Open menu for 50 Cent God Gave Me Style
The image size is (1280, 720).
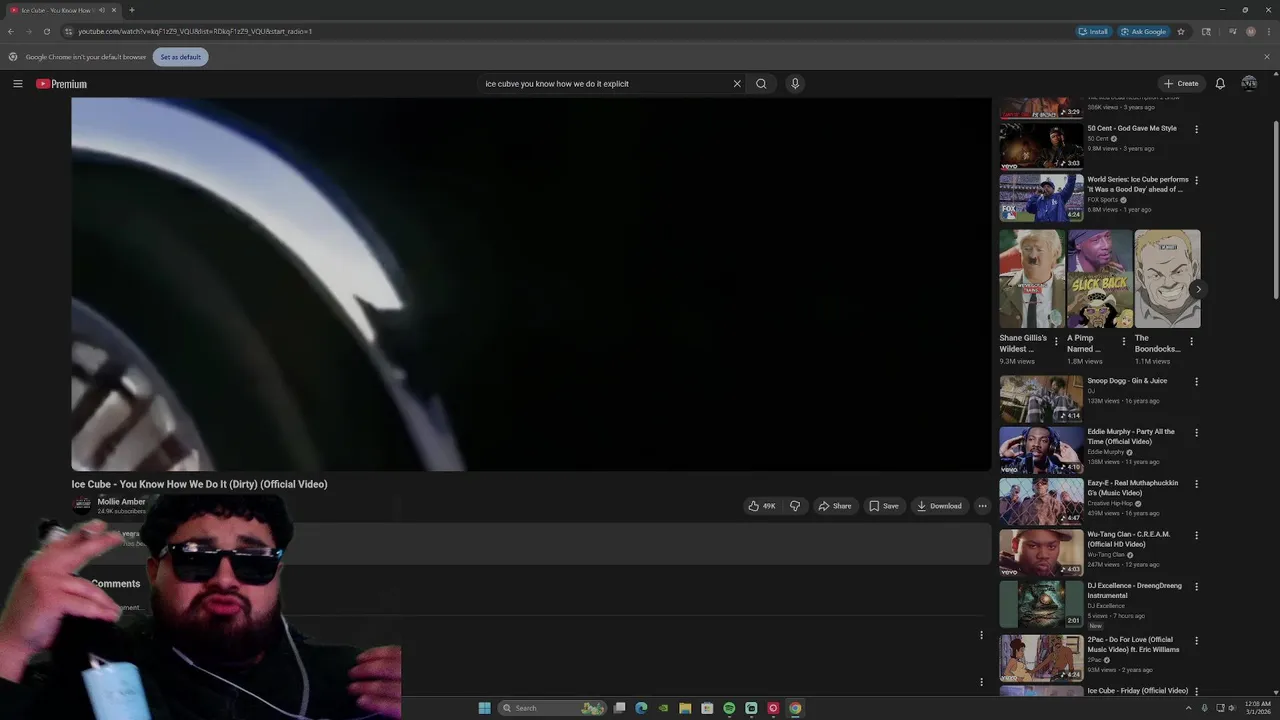point(1196,129)
